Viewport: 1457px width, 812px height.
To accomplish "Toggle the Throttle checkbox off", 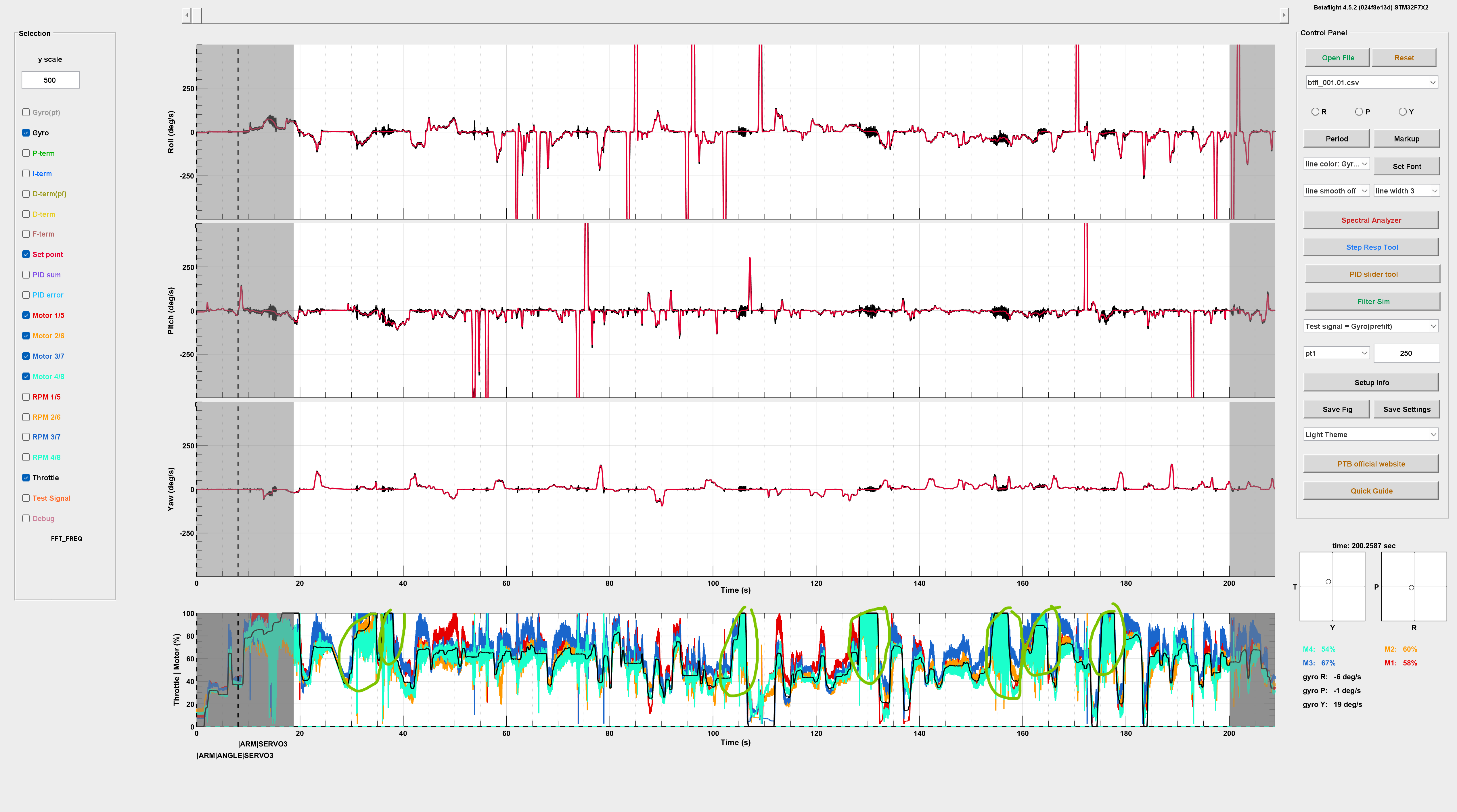I will [26, 477].
